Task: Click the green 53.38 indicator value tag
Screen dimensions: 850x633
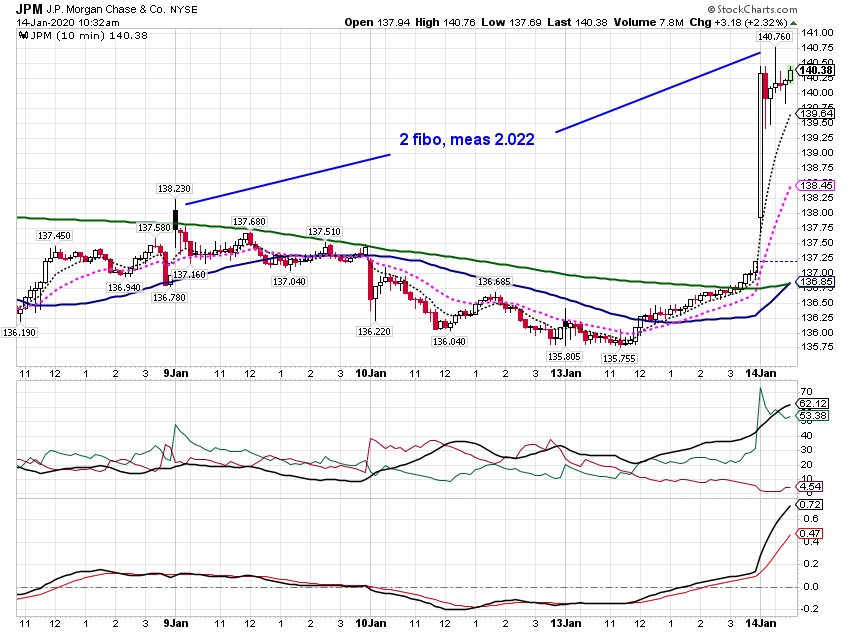Action: tap(813, 416)
